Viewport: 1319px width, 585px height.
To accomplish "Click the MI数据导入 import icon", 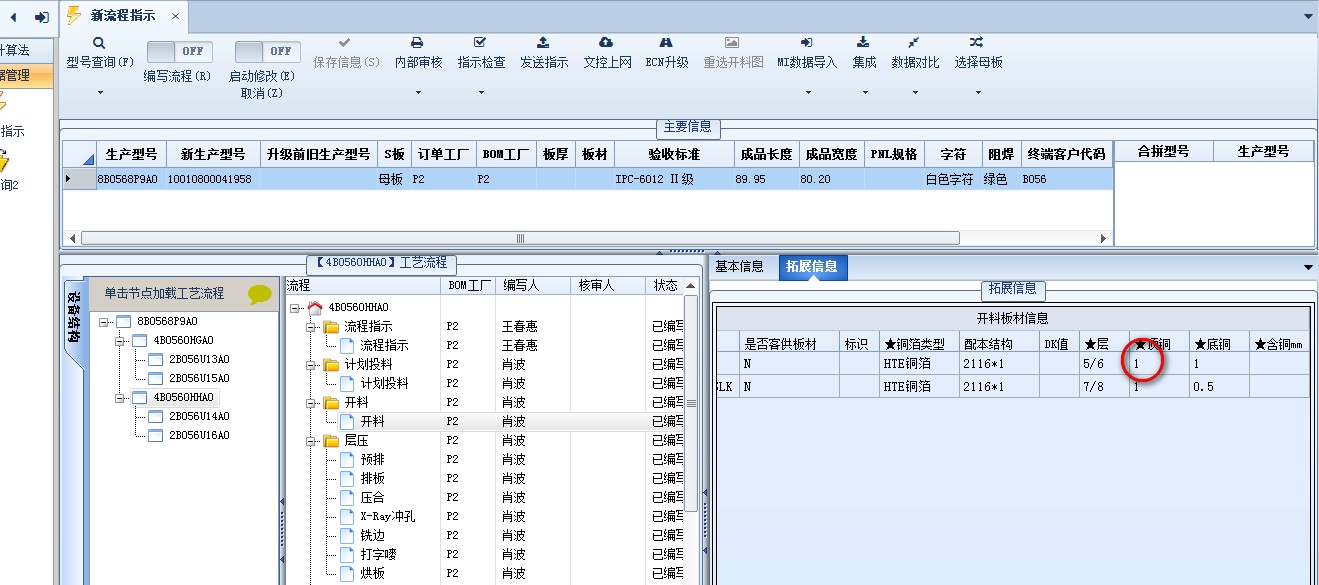I will tap(807, 43).
